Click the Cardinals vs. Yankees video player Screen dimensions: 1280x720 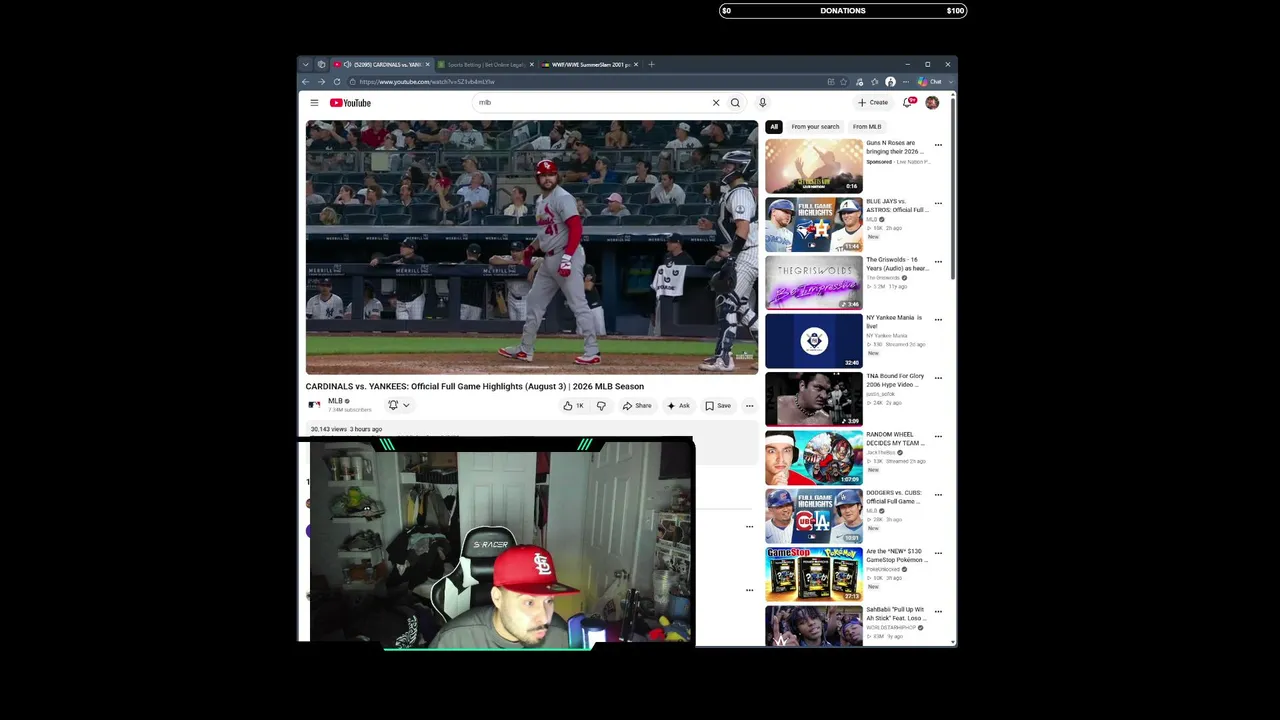pyautogui.click(x=532, y=247)
